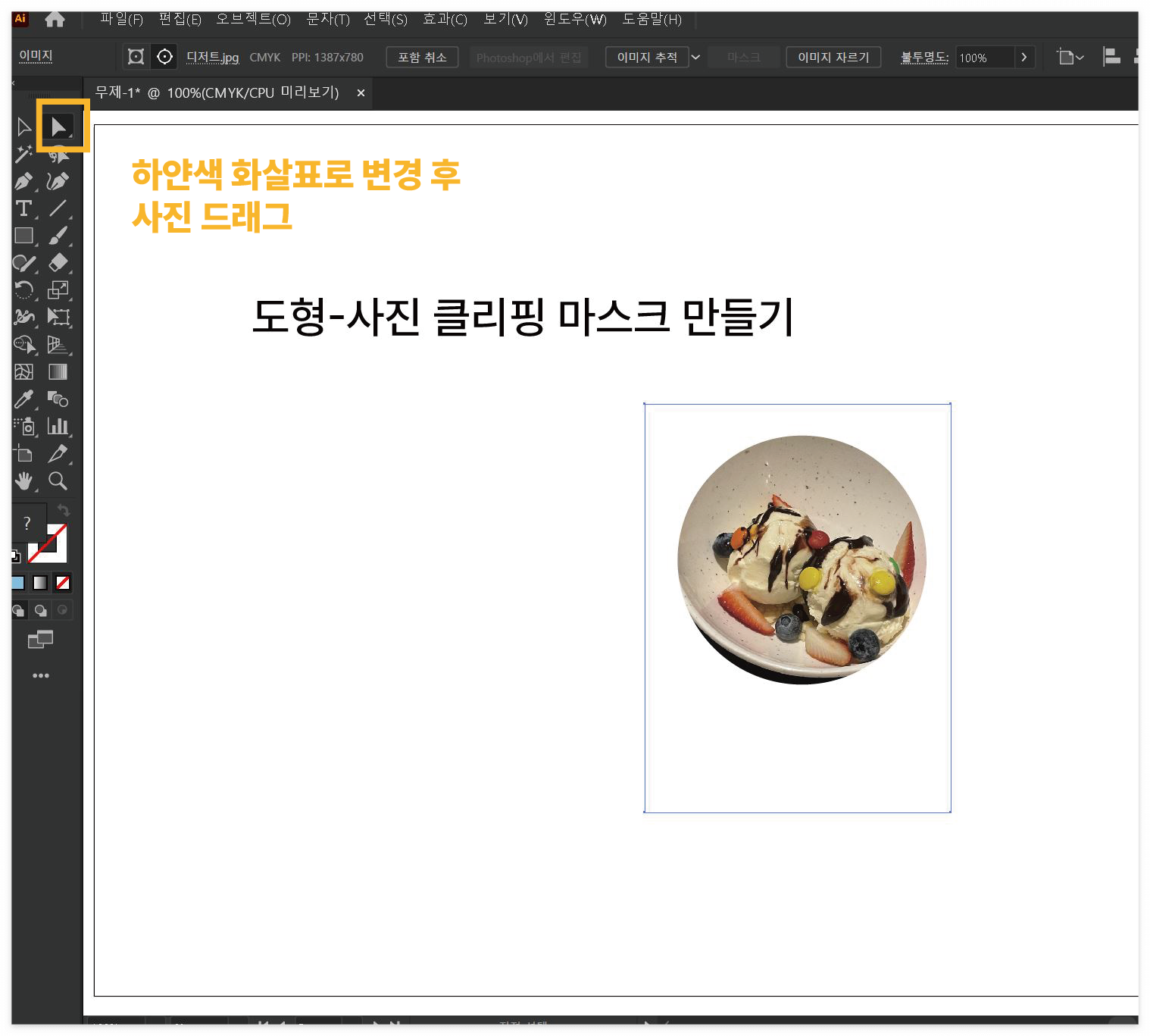The width and height of the screenshot is (1150, 1036).
Task: Open the 선택(S) menu
Action: (x=385, y=20)
